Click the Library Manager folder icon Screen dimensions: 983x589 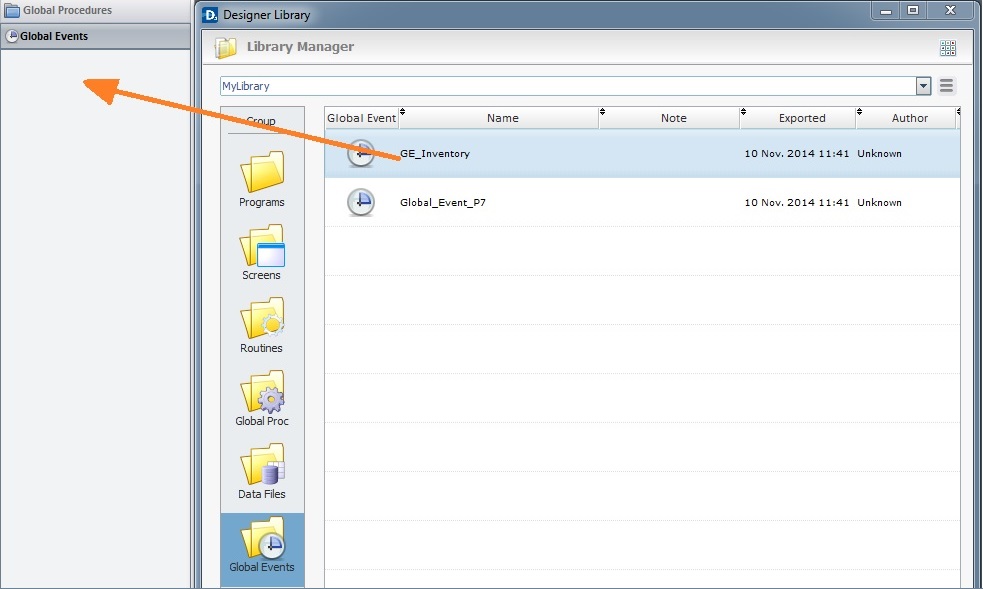[226, 48]
